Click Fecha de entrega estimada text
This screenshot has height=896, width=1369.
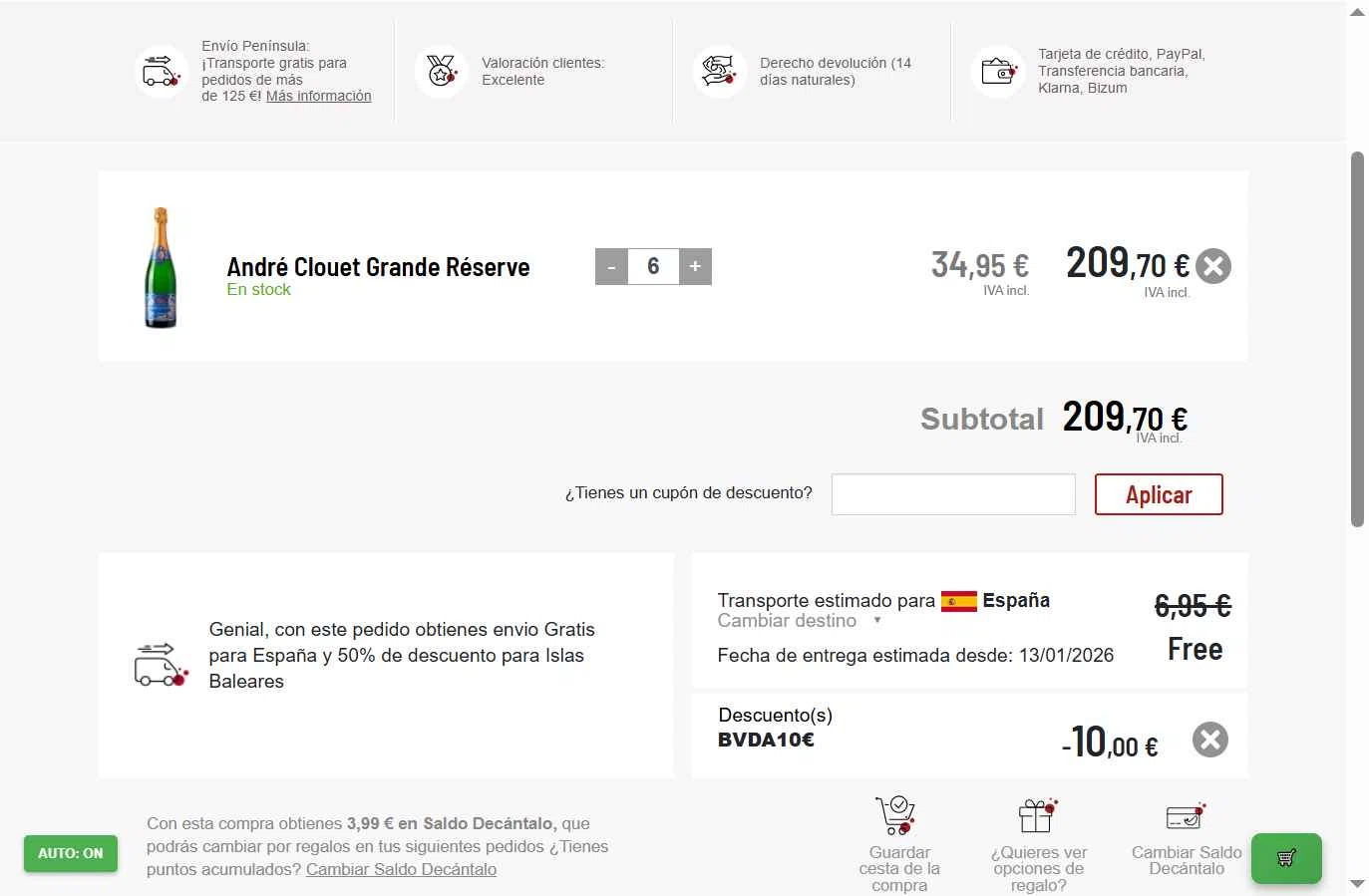(915, 656)
